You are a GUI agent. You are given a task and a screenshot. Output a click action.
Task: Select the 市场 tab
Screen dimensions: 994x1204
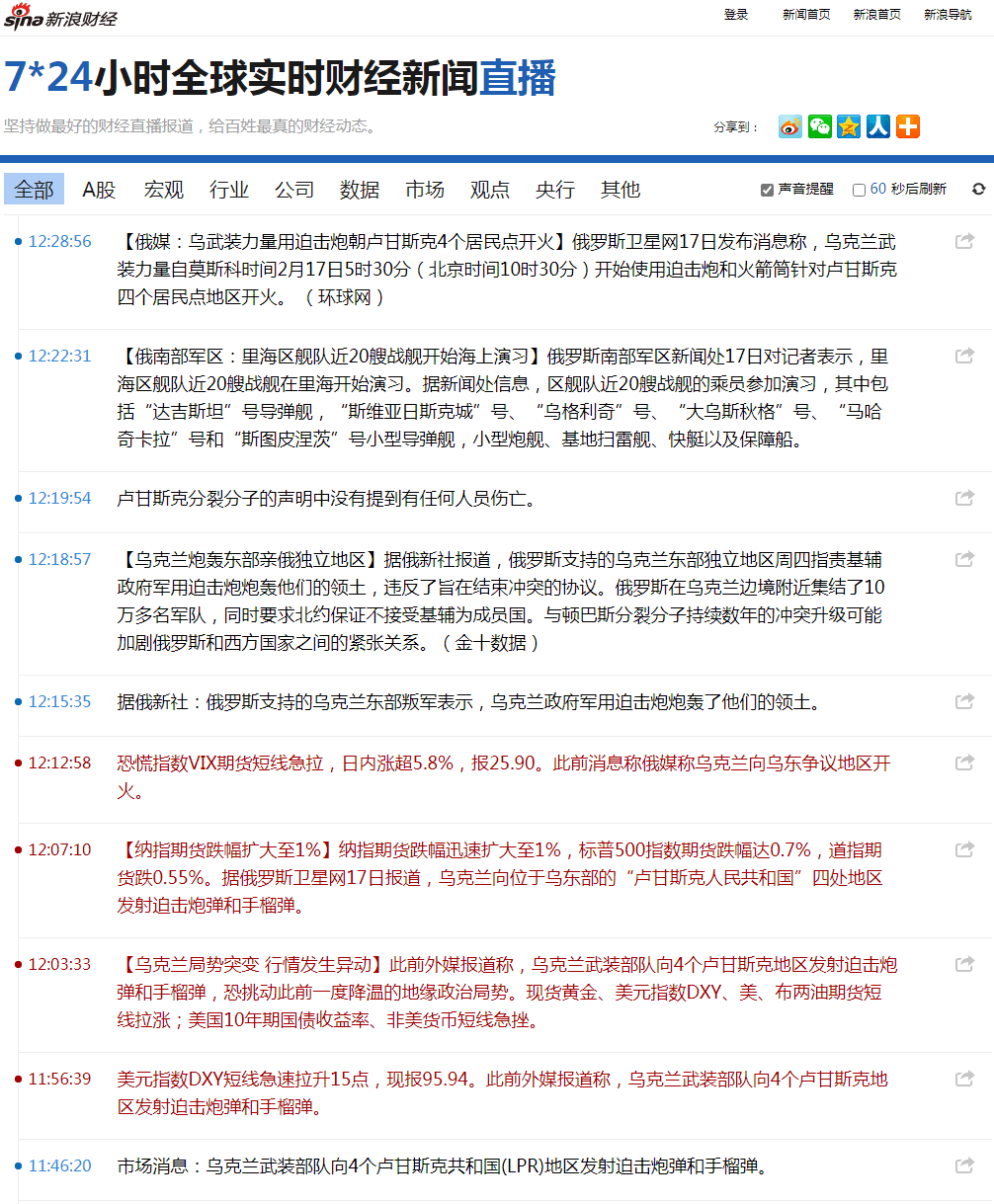click(x=425, y=189)
